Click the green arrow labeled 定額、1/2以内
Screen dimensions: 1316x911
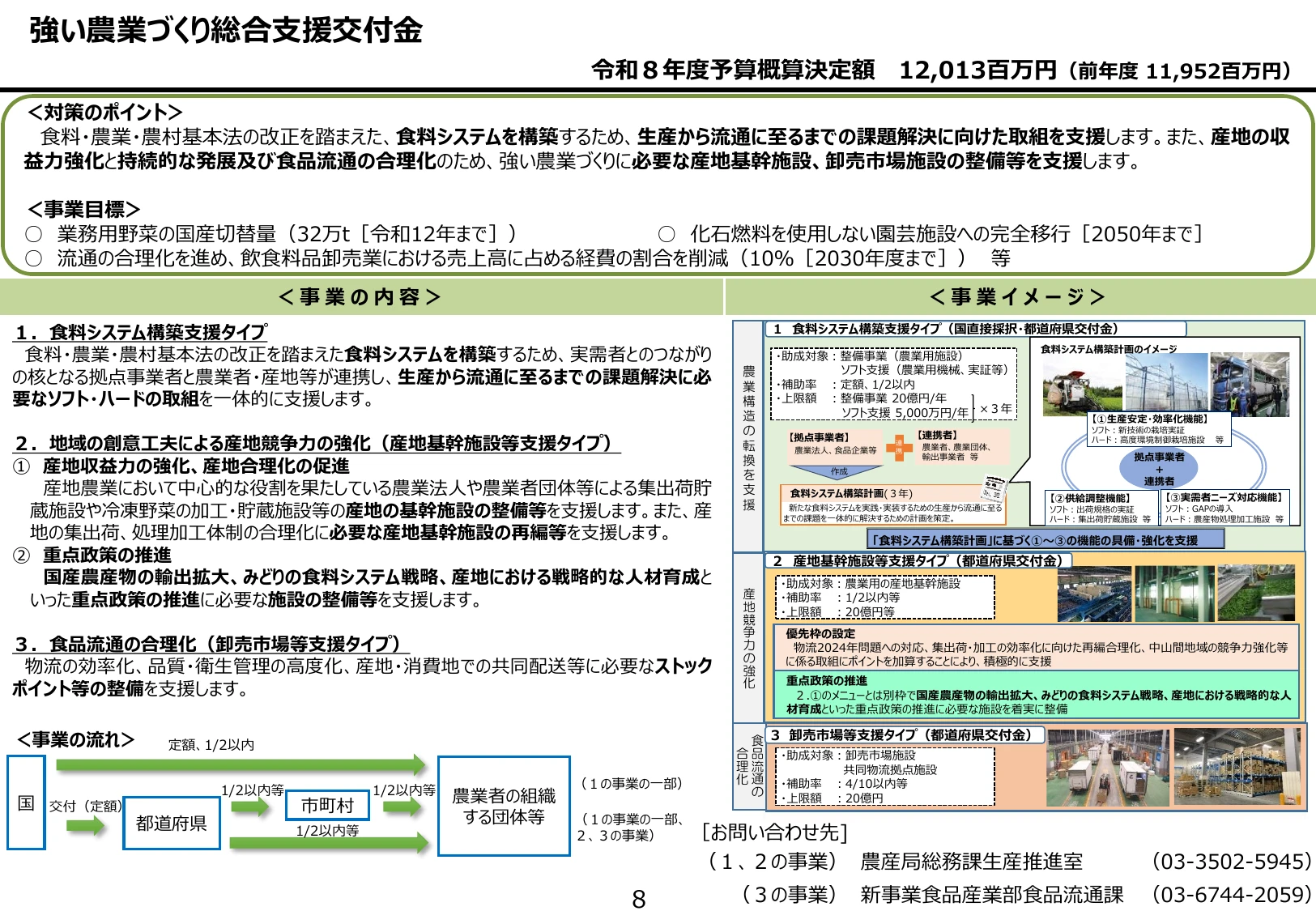[241, 764]
